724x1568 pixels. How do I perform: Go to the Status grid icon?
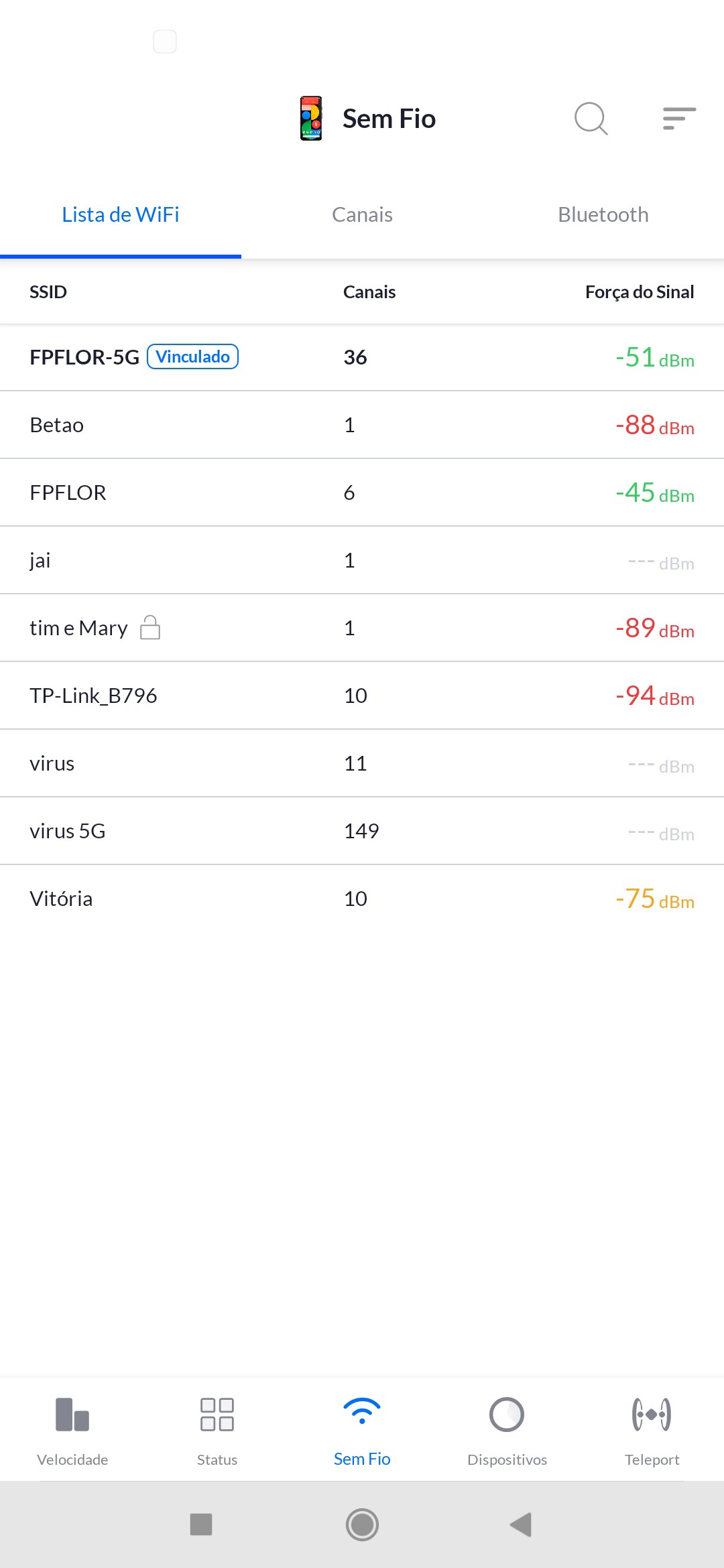[217, 1415]
